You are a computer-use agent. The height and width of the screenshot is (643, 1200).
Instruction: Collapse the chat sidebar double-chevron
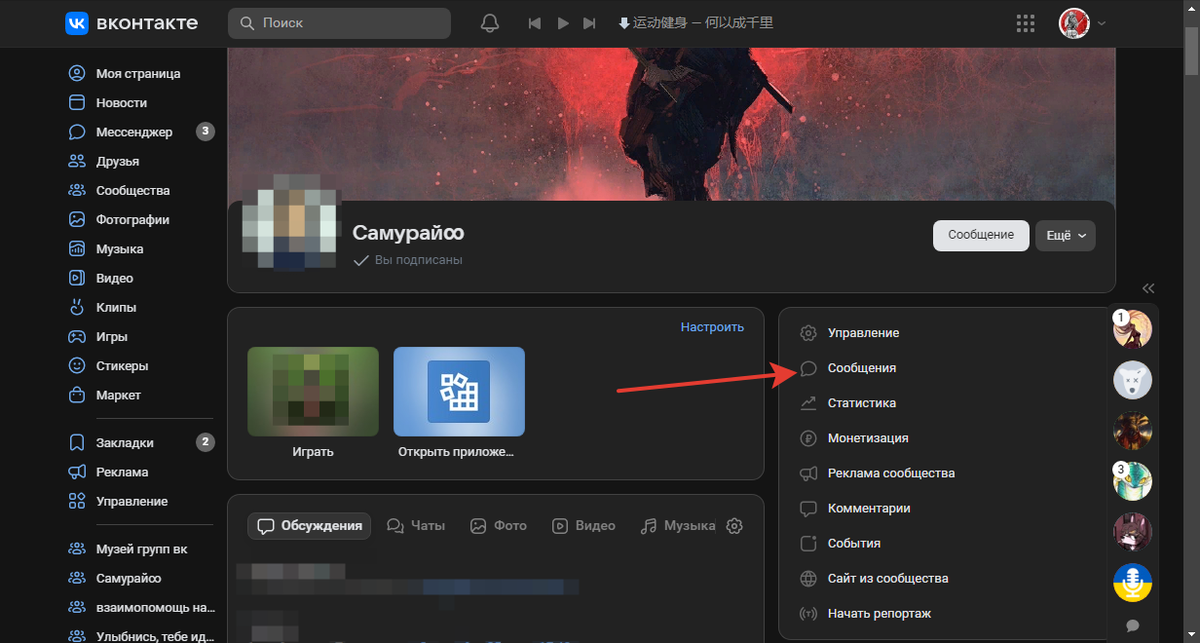tap(1148, 287)
